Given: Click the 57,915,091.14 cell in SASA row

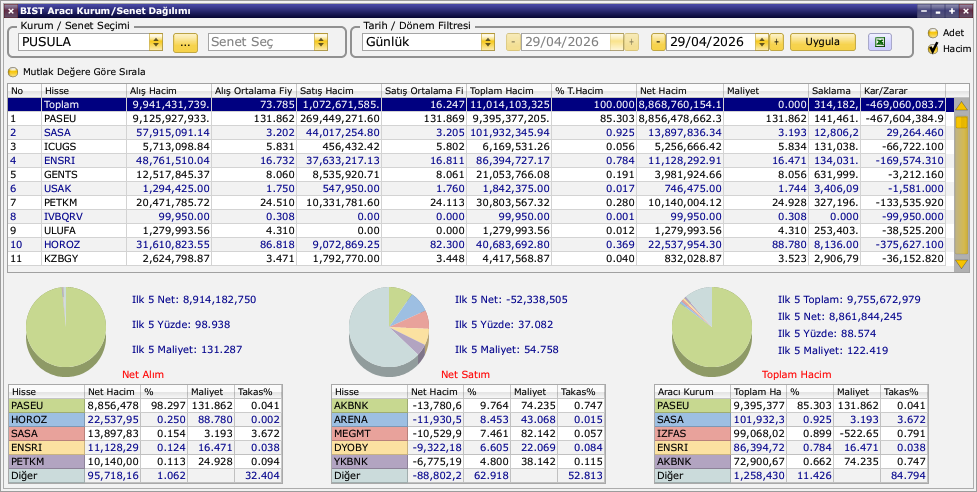Looking at the screenshot, I should coord(168,132).
